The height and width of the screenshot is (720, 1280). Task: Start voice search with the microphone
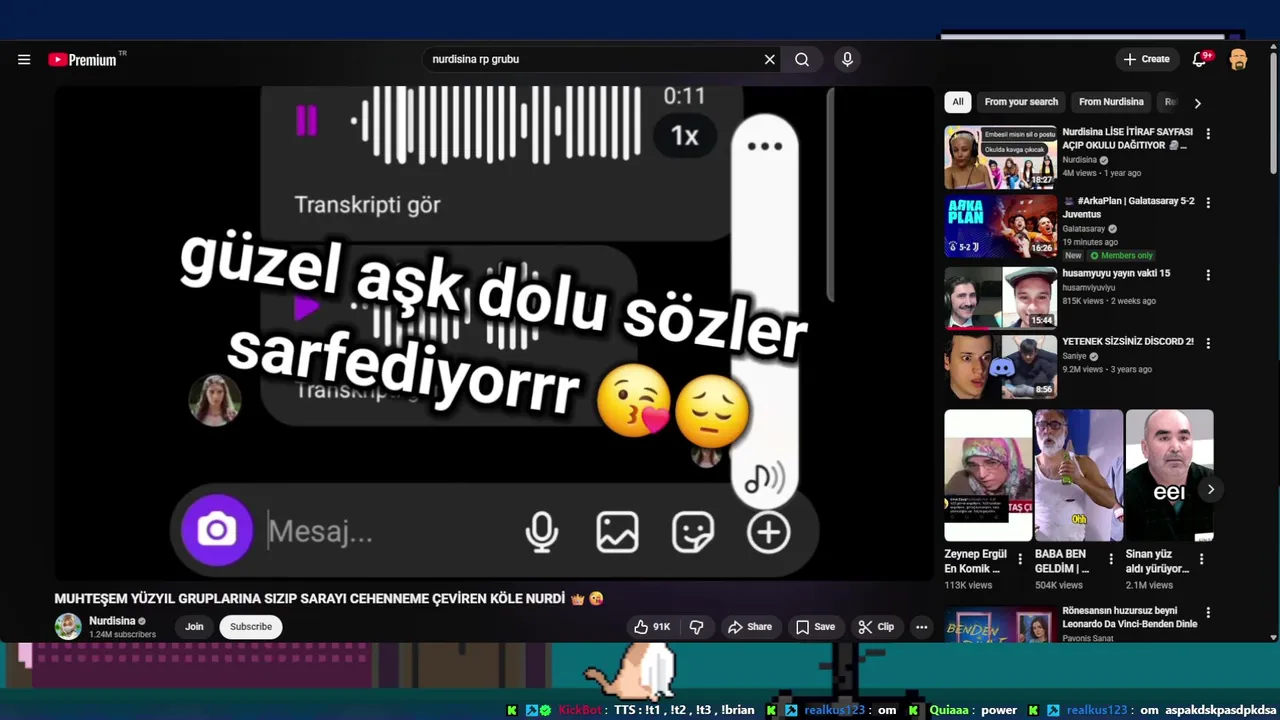pos(847,60)
